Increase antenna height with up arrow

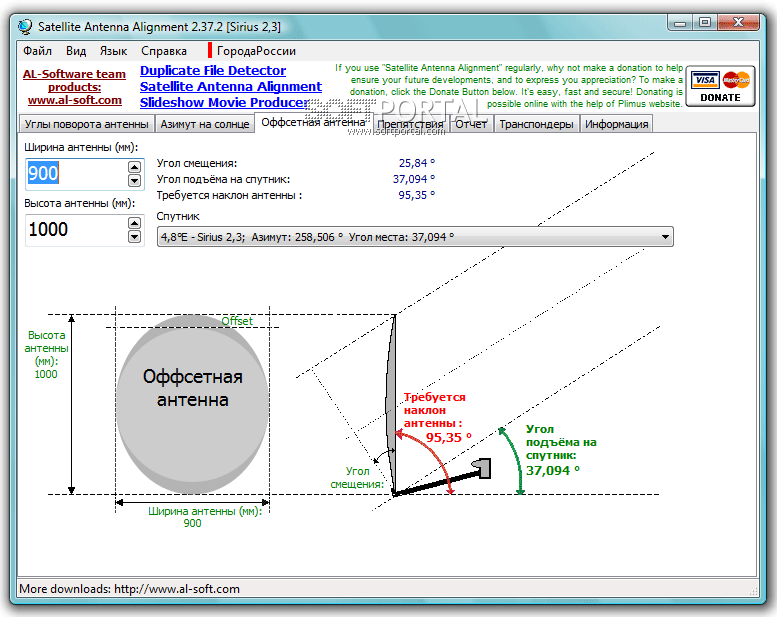(134, 223)
